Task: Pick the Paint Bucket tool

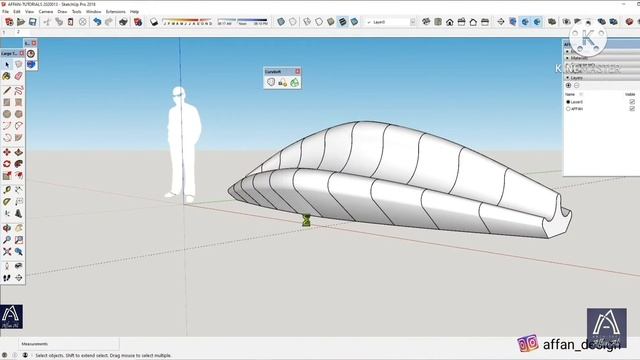Action: pyautogui.click(x=7, y=76)
